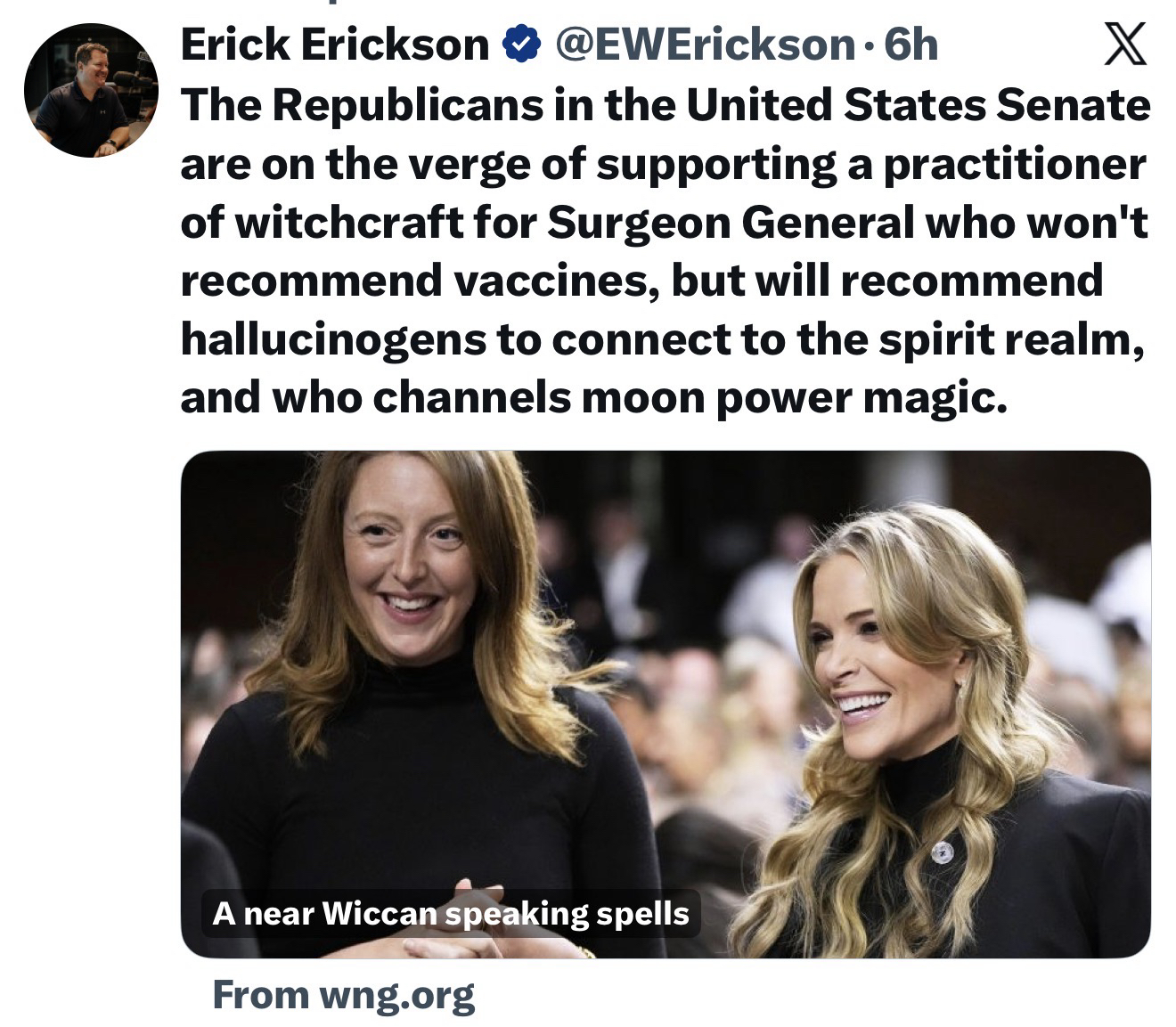Click the tweet line starting 'The Republicans in the'
The height and width of the screenshot is (1027, 1176).
pos(666,105)
